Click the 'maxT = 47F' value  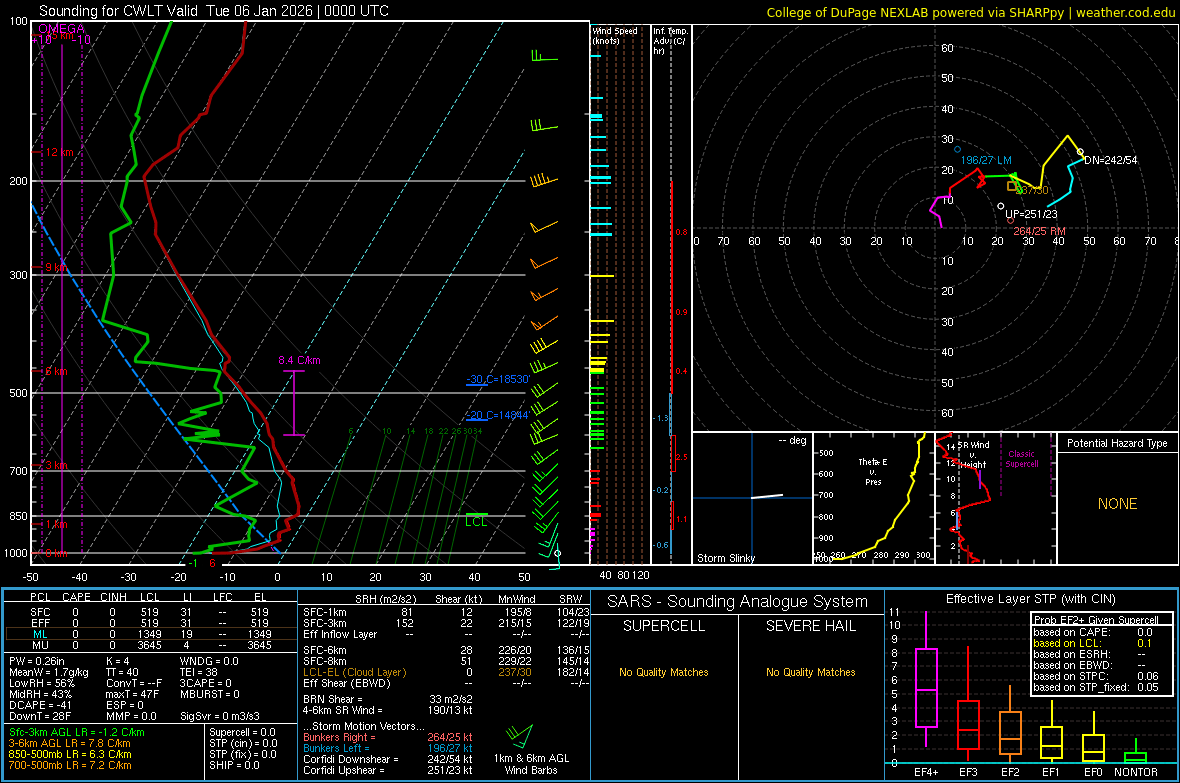[132, 694]
